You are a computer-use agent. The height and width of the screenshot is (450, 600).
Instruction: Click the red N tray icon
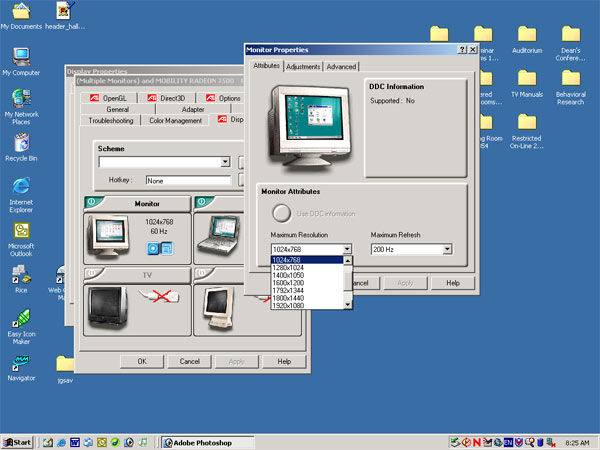click(476, 443)
